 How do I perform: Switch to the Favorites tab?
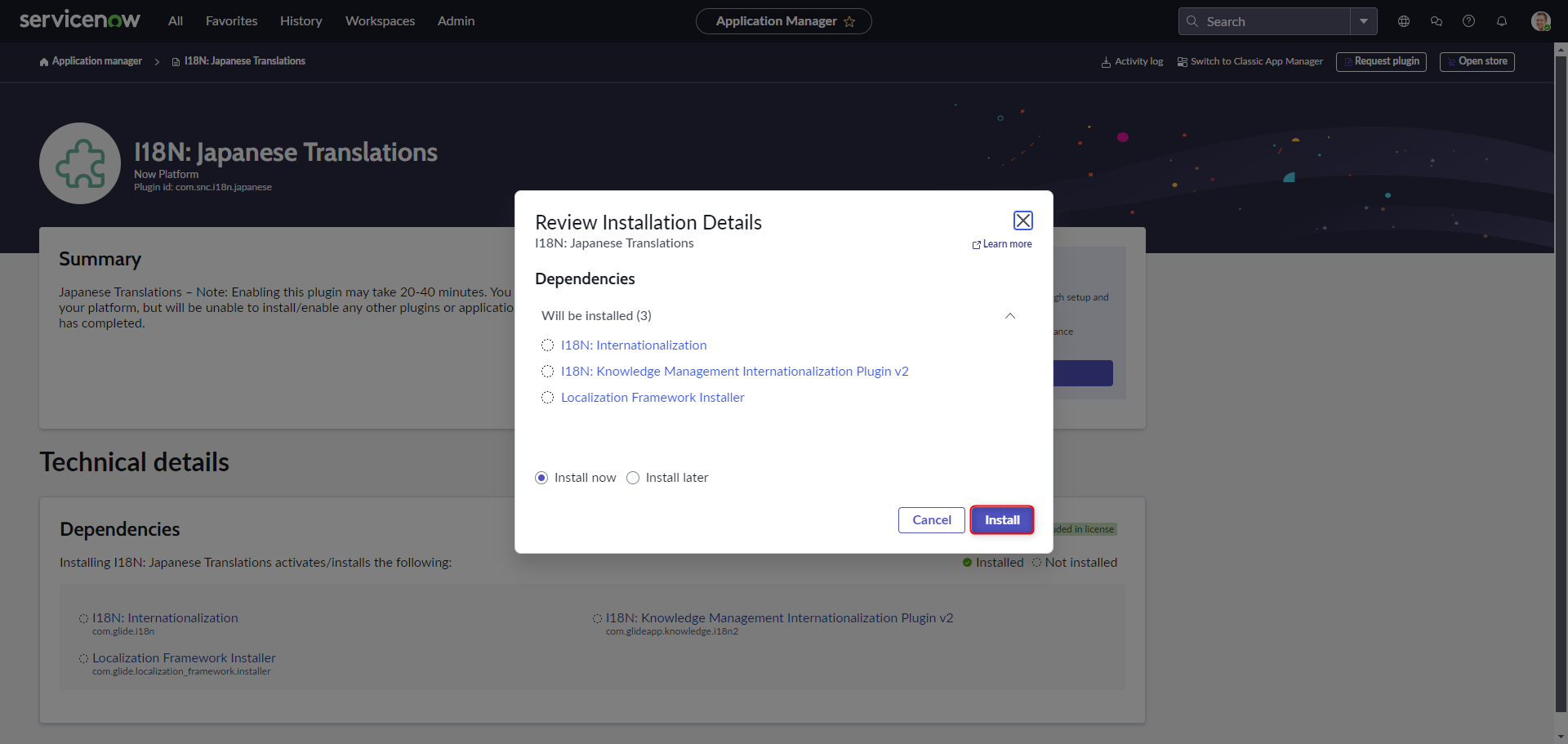coord(231,21)
